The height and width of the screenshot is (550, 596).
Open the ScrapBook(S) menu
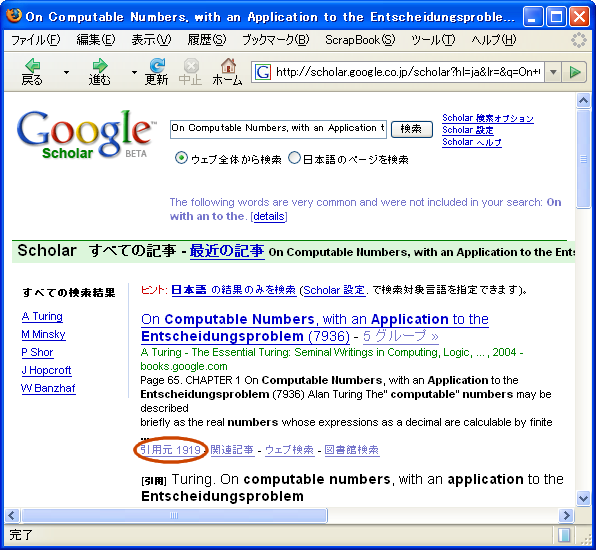(360, 40)
